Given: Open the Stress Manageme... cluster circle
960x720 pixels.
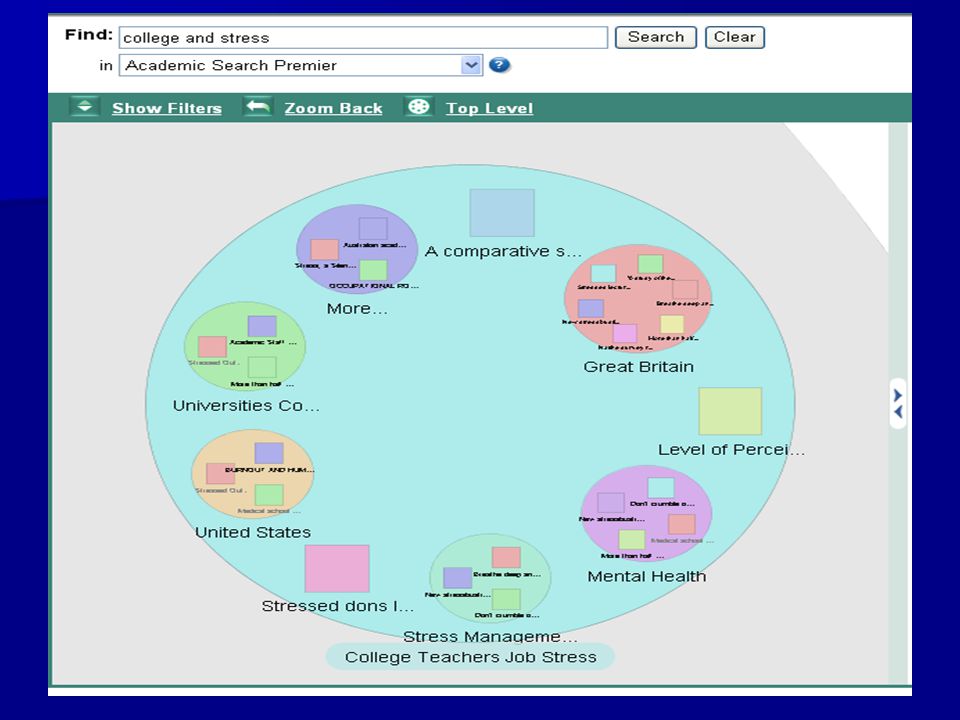Looking at the screenshot, I should 490,578.
